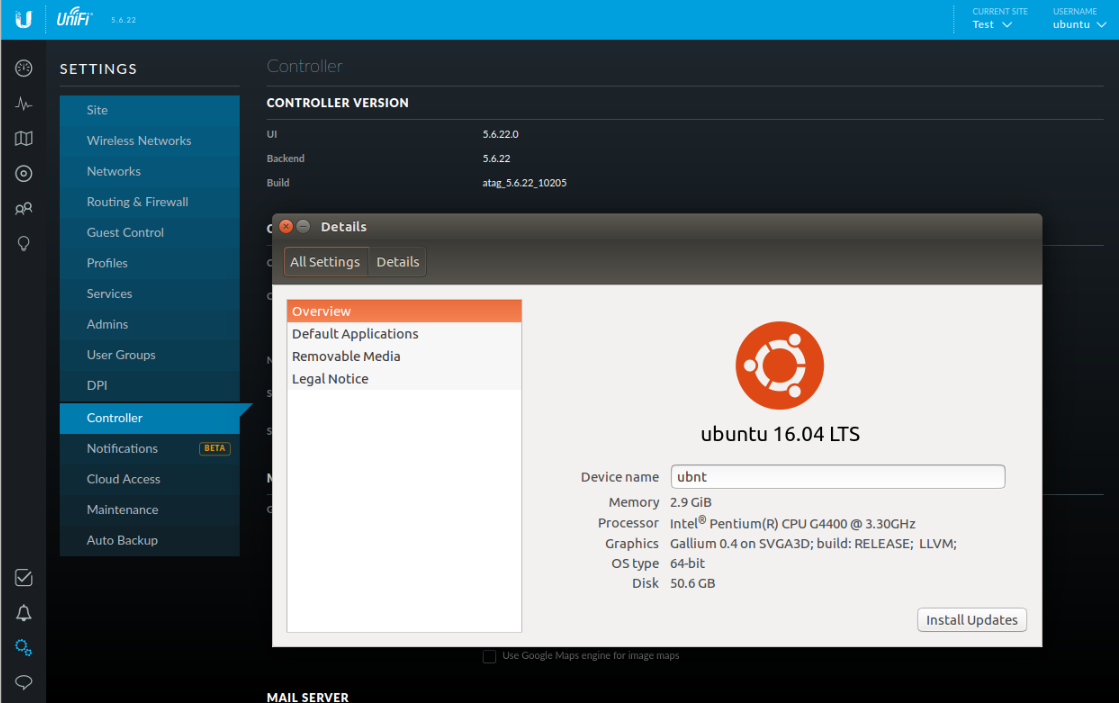The height and width of the screenshot is (703, 1119).
Task: Open the live chat bubble icon
Action: (24, 682)
